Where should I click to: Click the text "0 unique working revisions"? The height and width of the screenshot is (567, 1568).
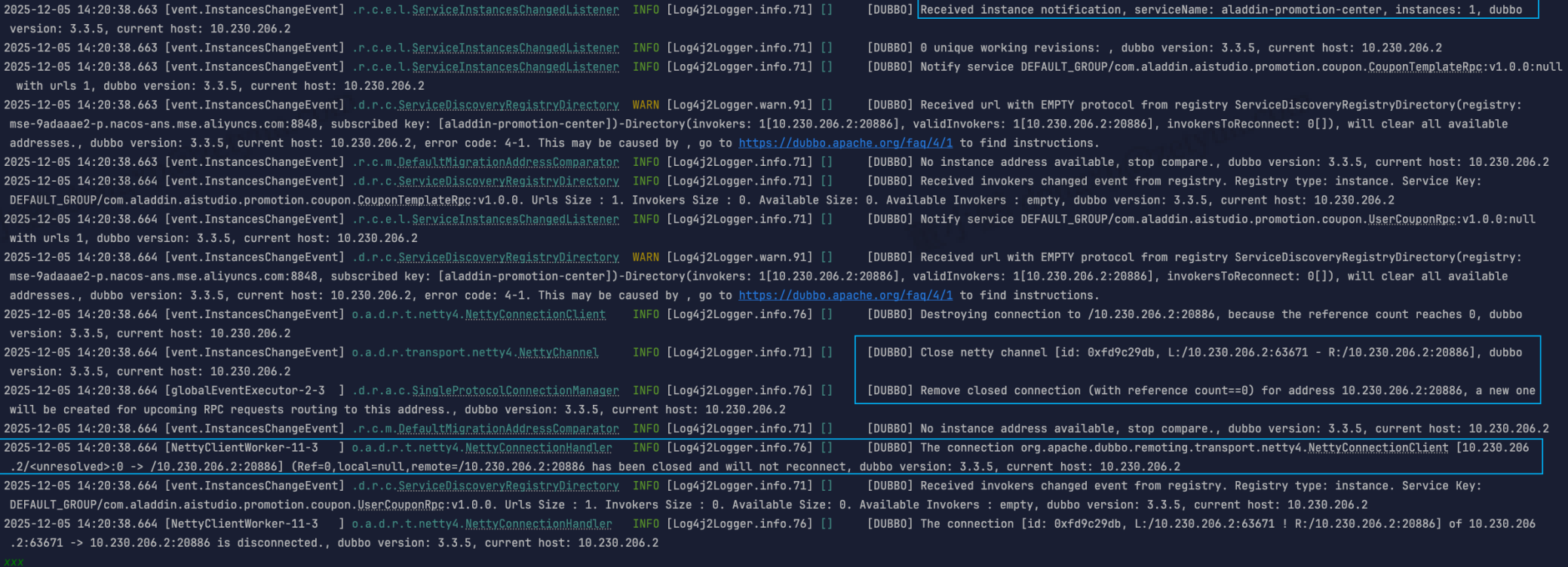coord(1007,48)
